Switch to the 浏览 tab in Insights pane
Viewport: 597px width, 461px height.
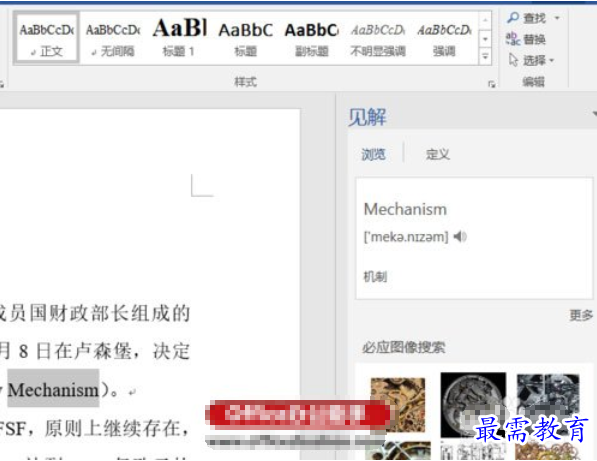(373, 155)
